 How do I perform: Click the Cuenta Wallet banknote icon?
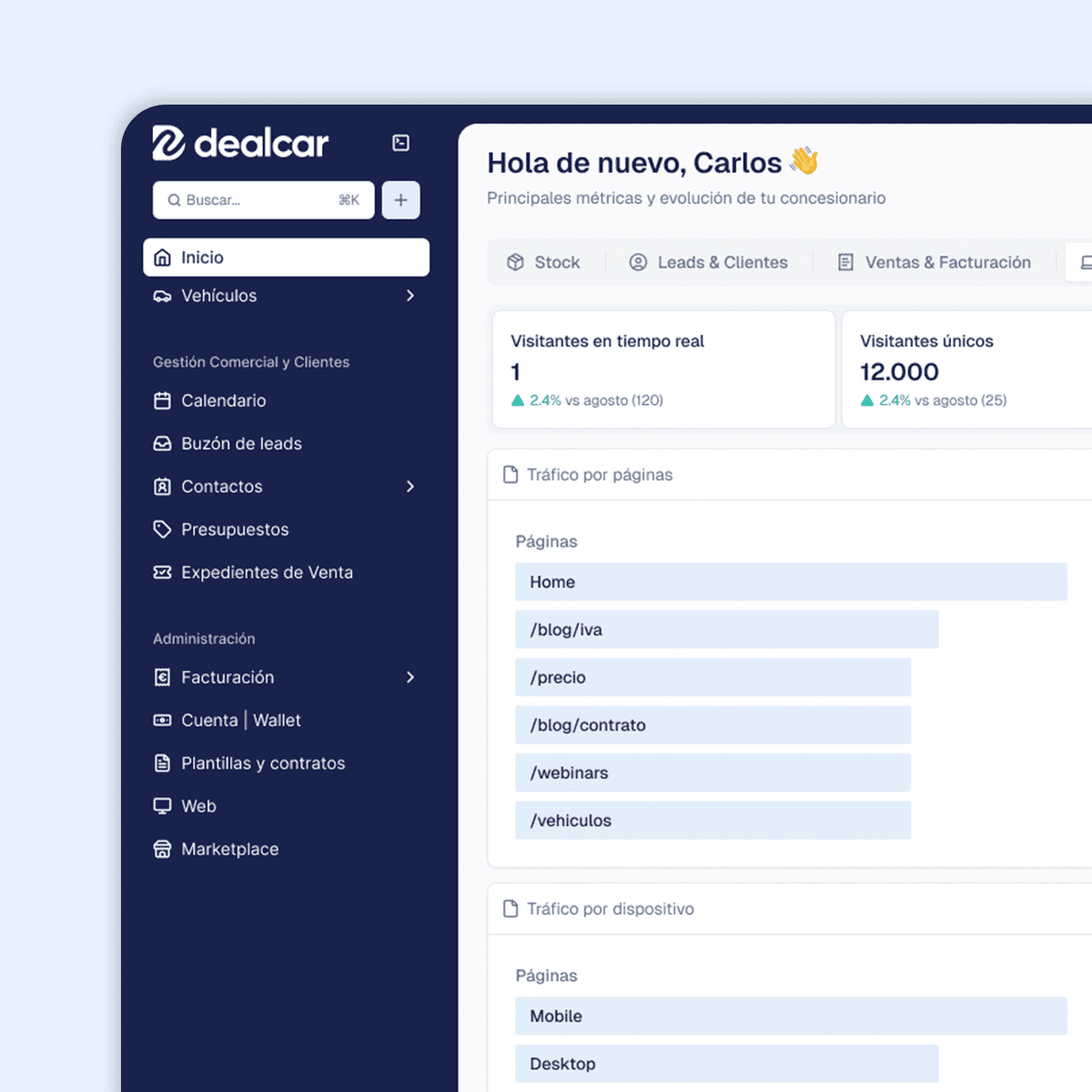coord(162,720)
